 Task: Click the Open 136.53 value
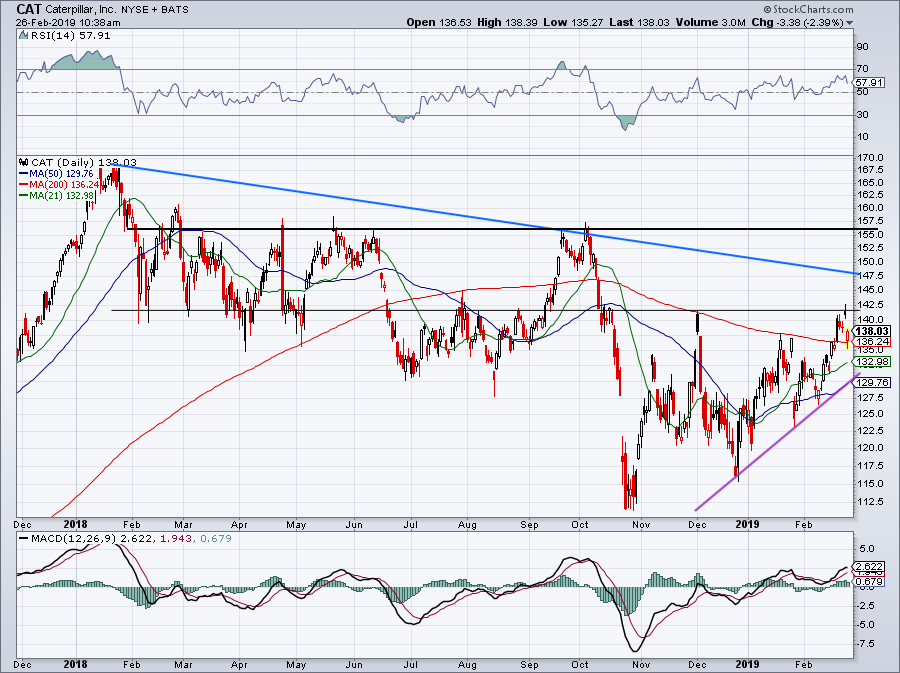pos(439,22)
